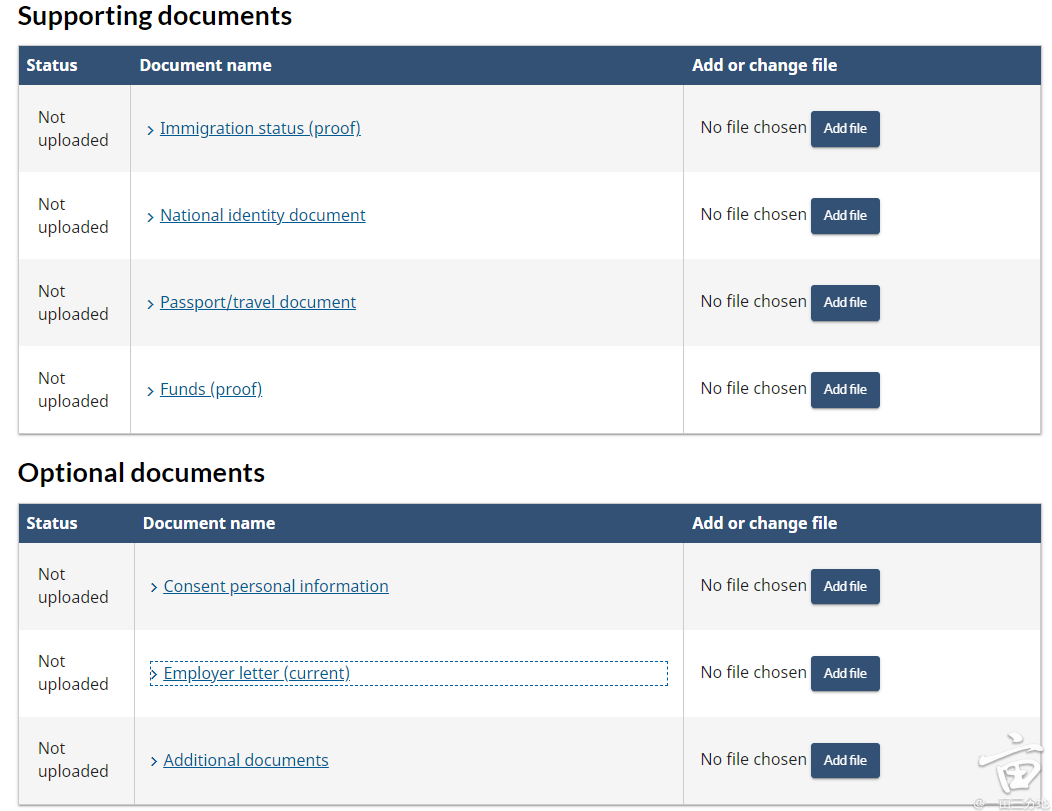Viewport: 1052px width, 811px height.
Task: Open the Immigration status (proof) link
Action: 260,128
